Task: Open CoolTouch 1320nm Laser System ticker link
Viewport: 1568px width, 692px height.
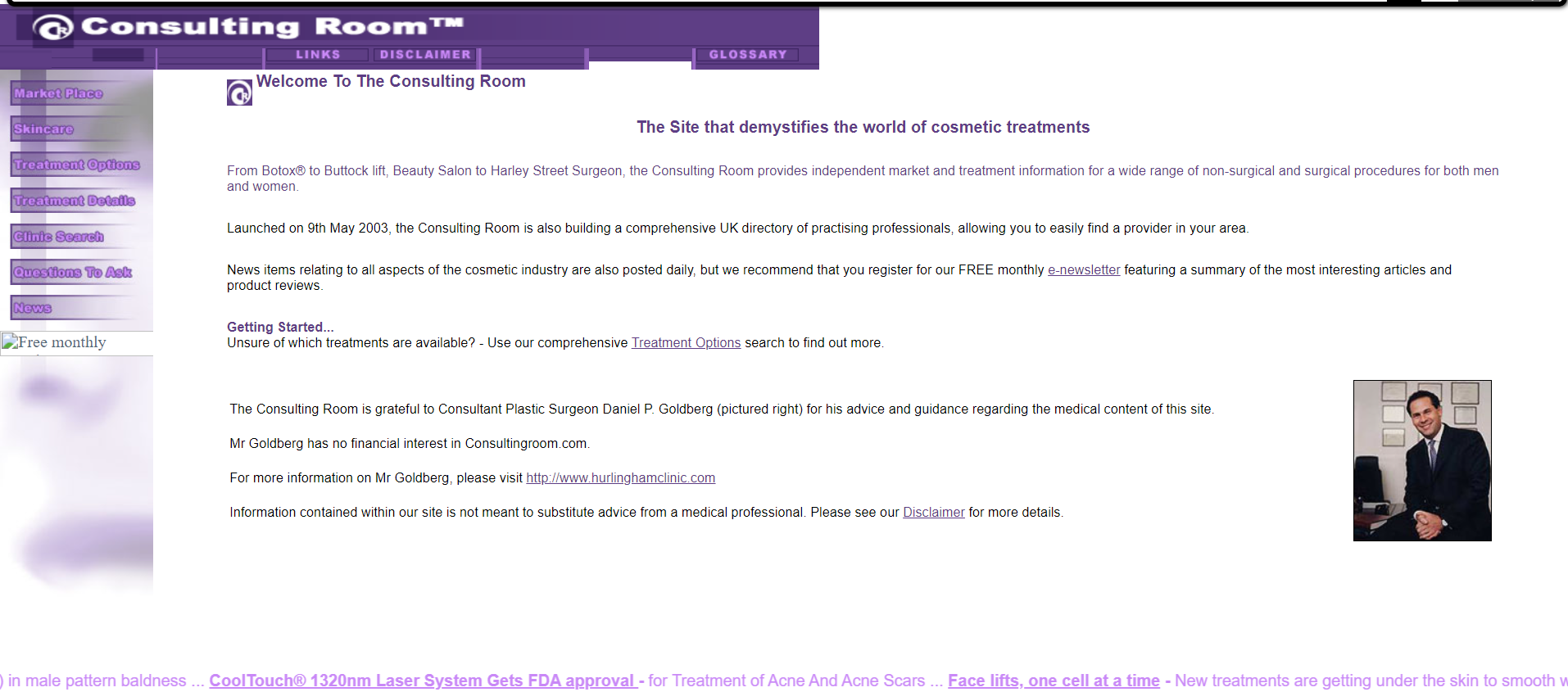Action: coord(424,681)
